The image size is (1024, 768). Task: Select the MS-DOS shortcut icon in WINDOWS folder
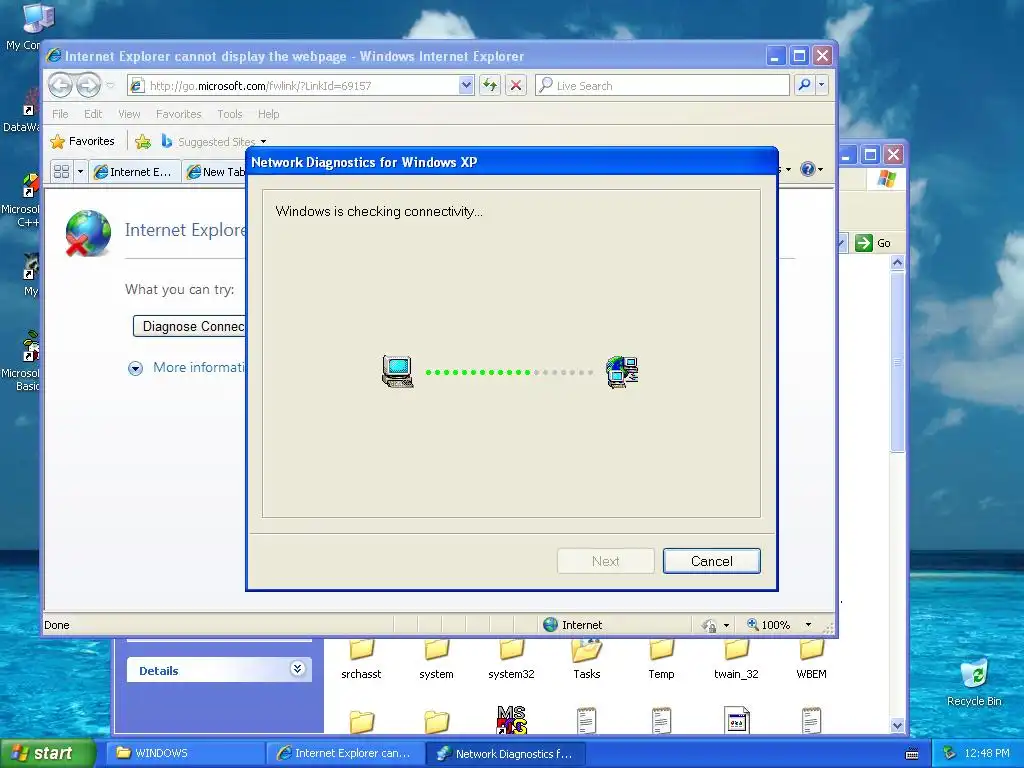[511, 720]
